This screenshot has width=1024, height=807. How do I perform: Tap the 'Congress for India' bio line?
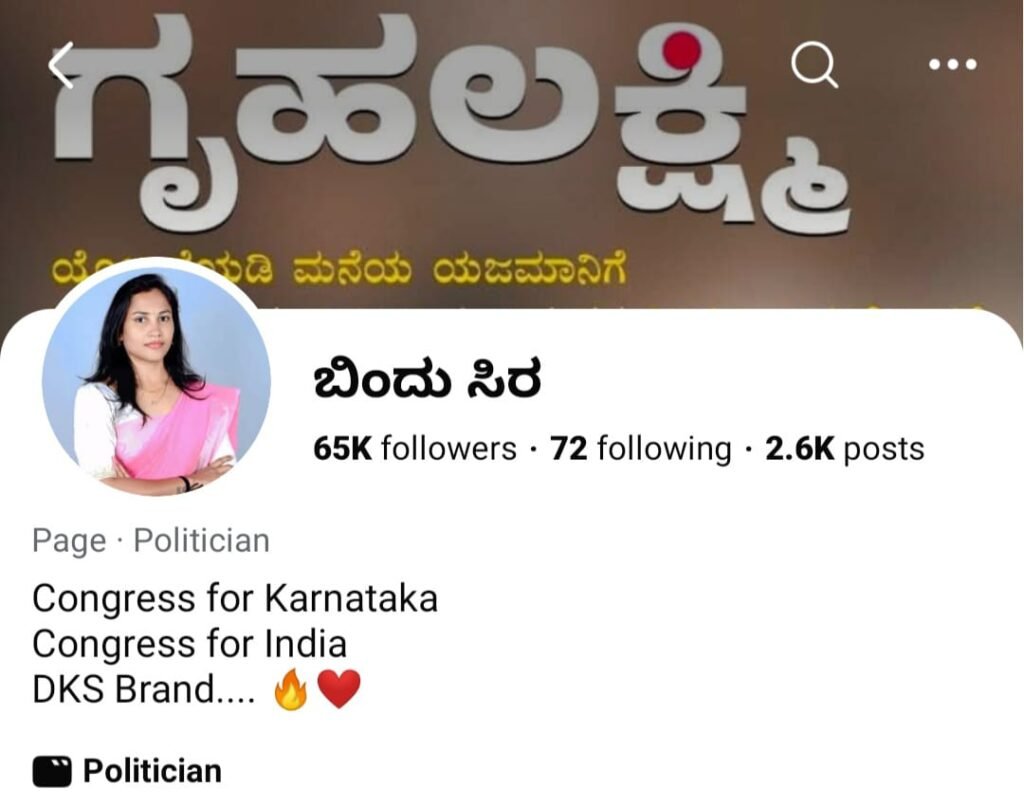[189, 644]
